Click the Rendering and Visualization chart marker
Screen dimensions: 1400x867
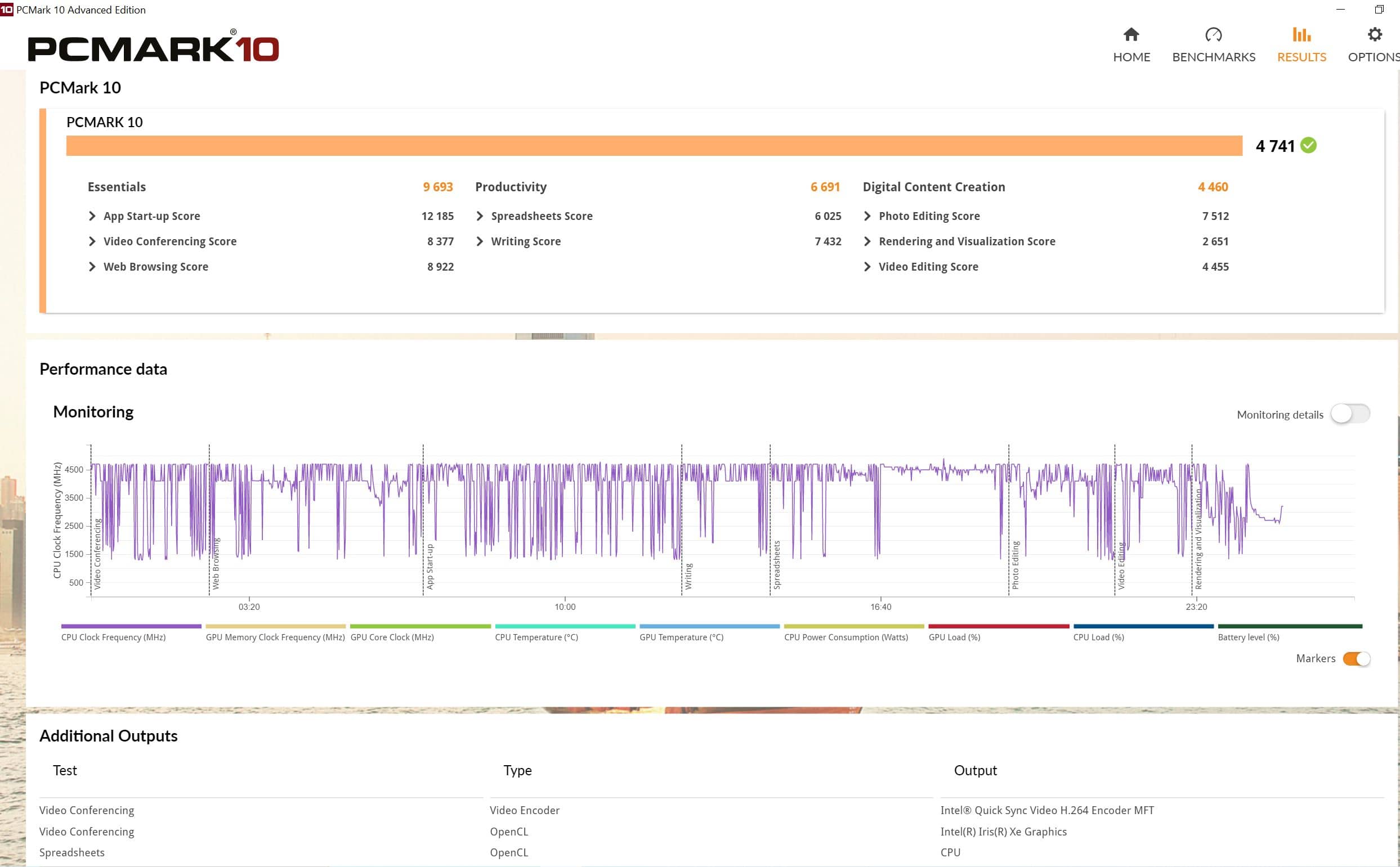(1198, 539)
